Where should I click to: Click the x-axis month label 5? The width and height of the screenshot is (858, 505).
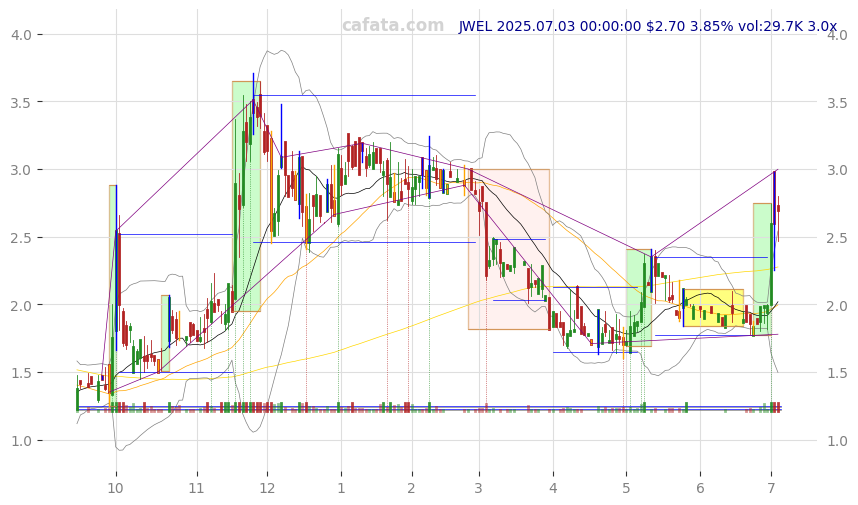pyautogui.click(x=627, y=489)
